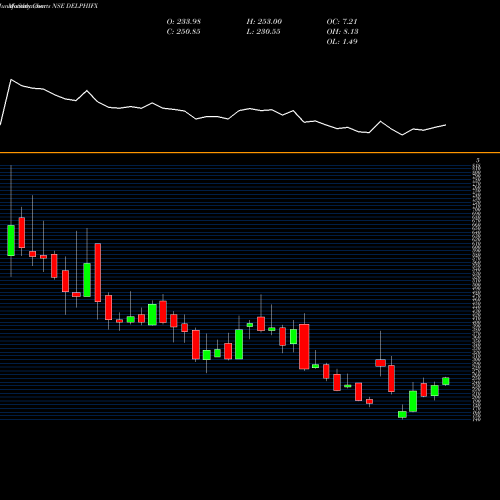Click the high price value H: 253.00

click(x=264, y=21)
